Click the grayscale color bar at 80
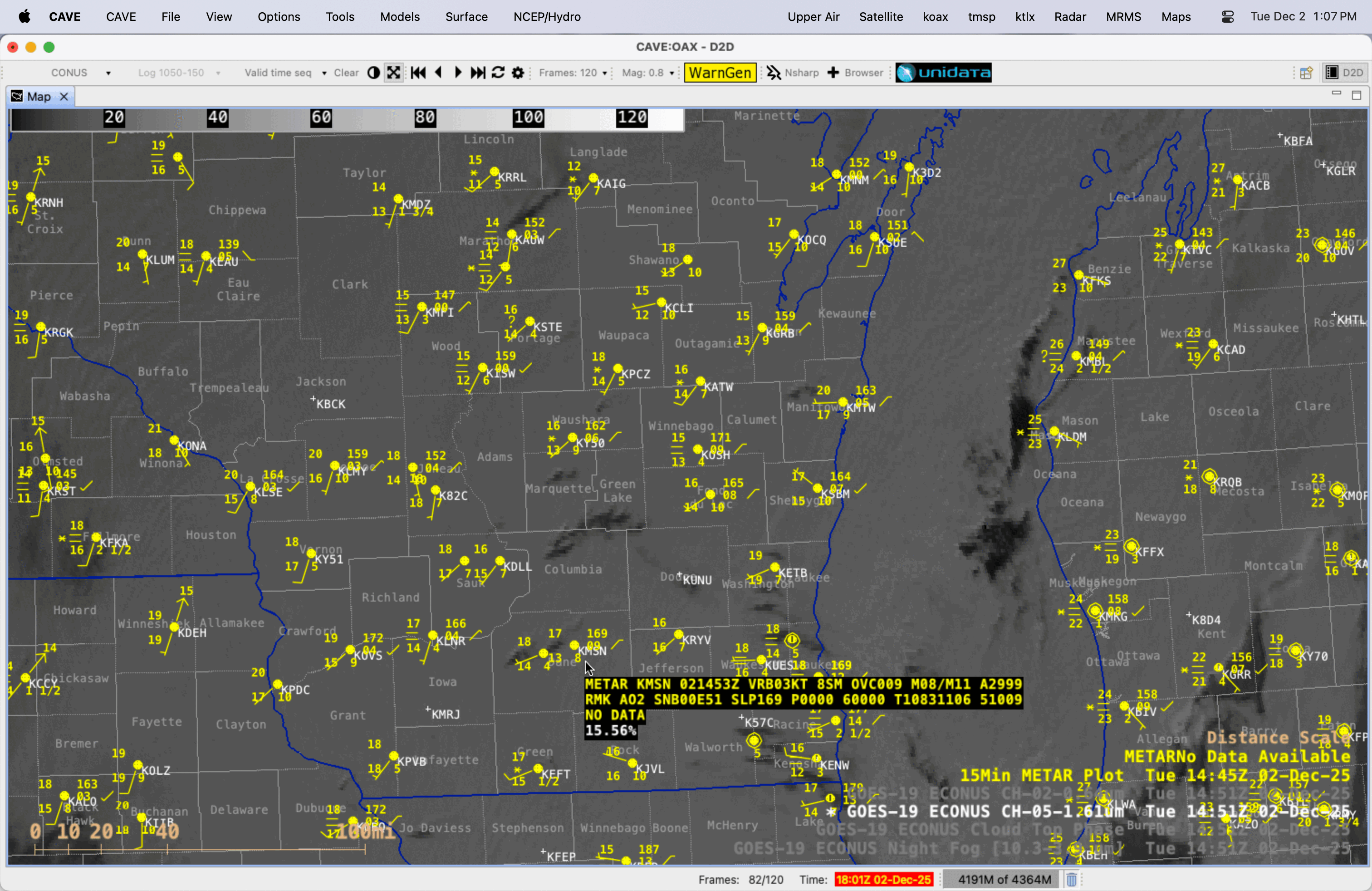The width and height of the screenshot is (1372, 891). click(425, 118)
